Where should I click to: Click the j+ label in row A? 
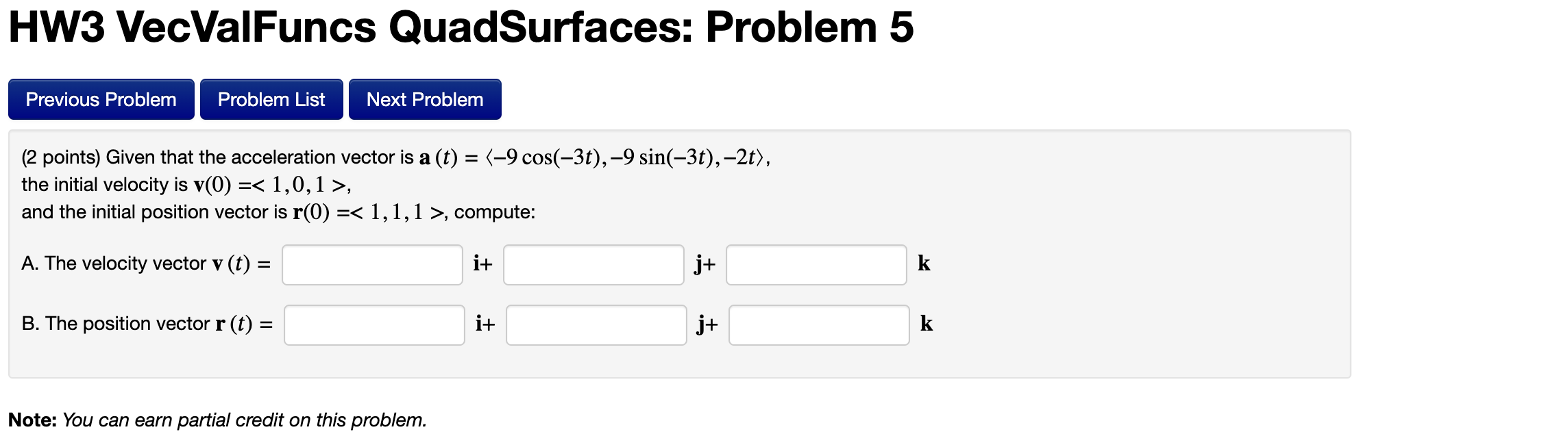pos(704,263)
